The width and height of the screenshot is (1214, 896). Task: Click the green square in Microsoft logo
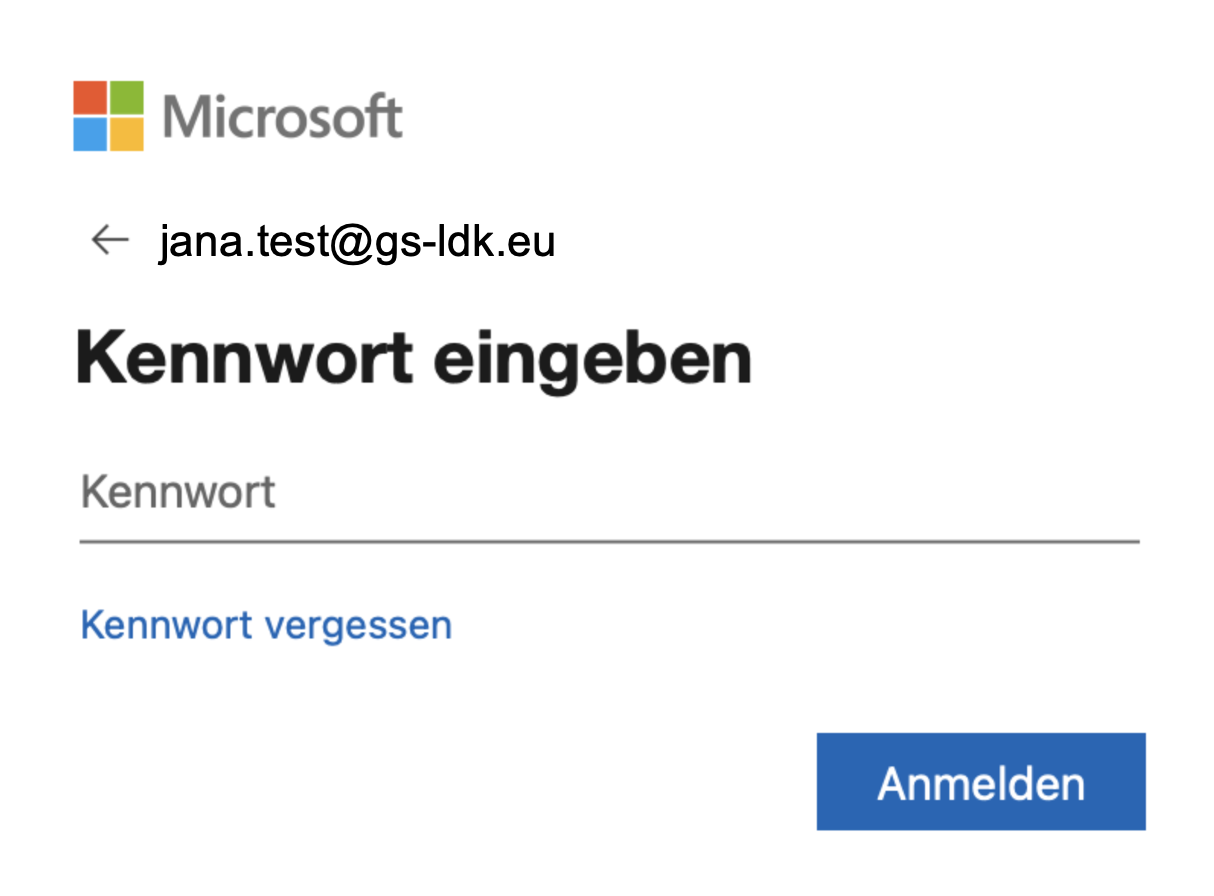click(x=126, y=98)
